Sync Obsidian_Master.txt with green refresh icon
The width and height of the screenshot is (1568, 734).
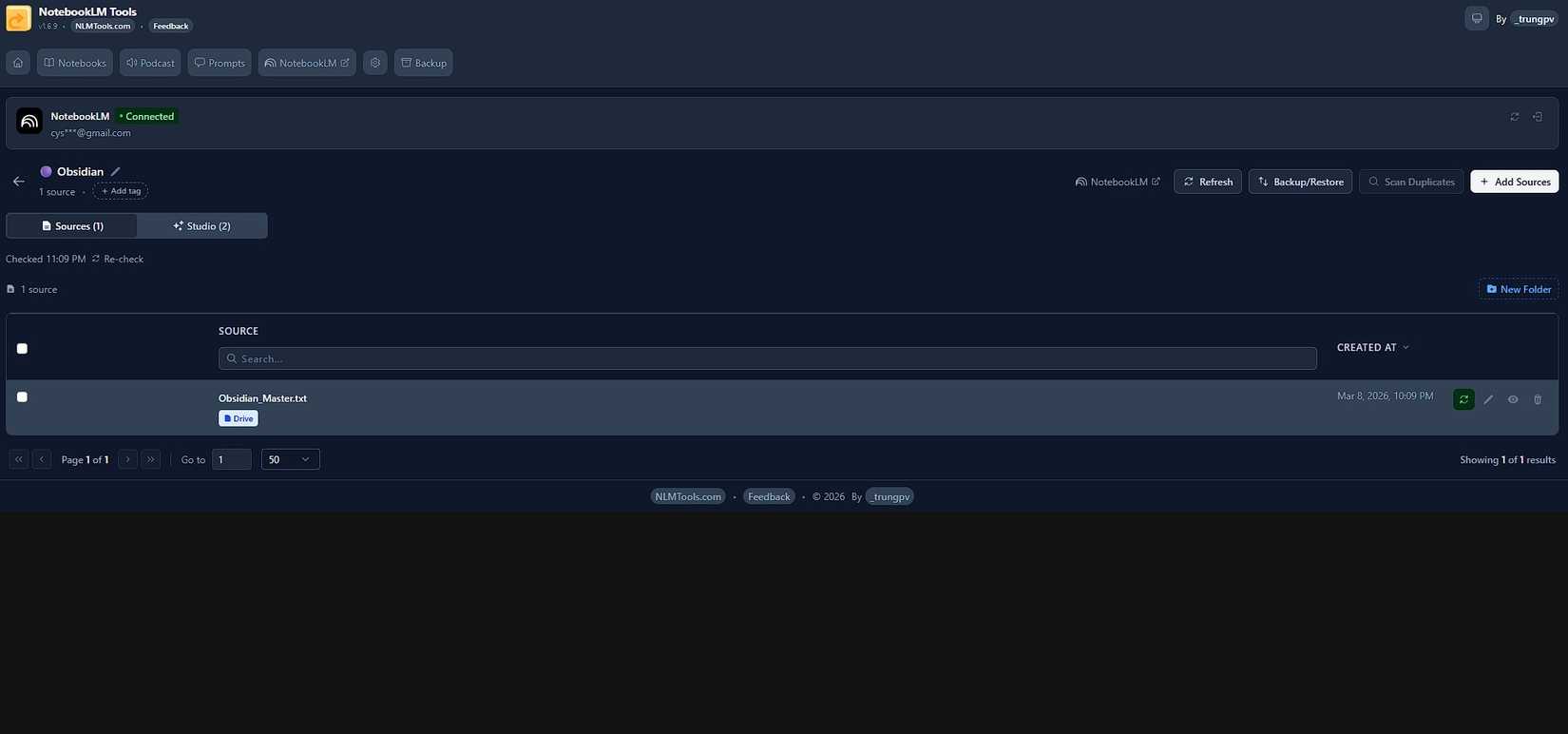tap(1463, 399)
